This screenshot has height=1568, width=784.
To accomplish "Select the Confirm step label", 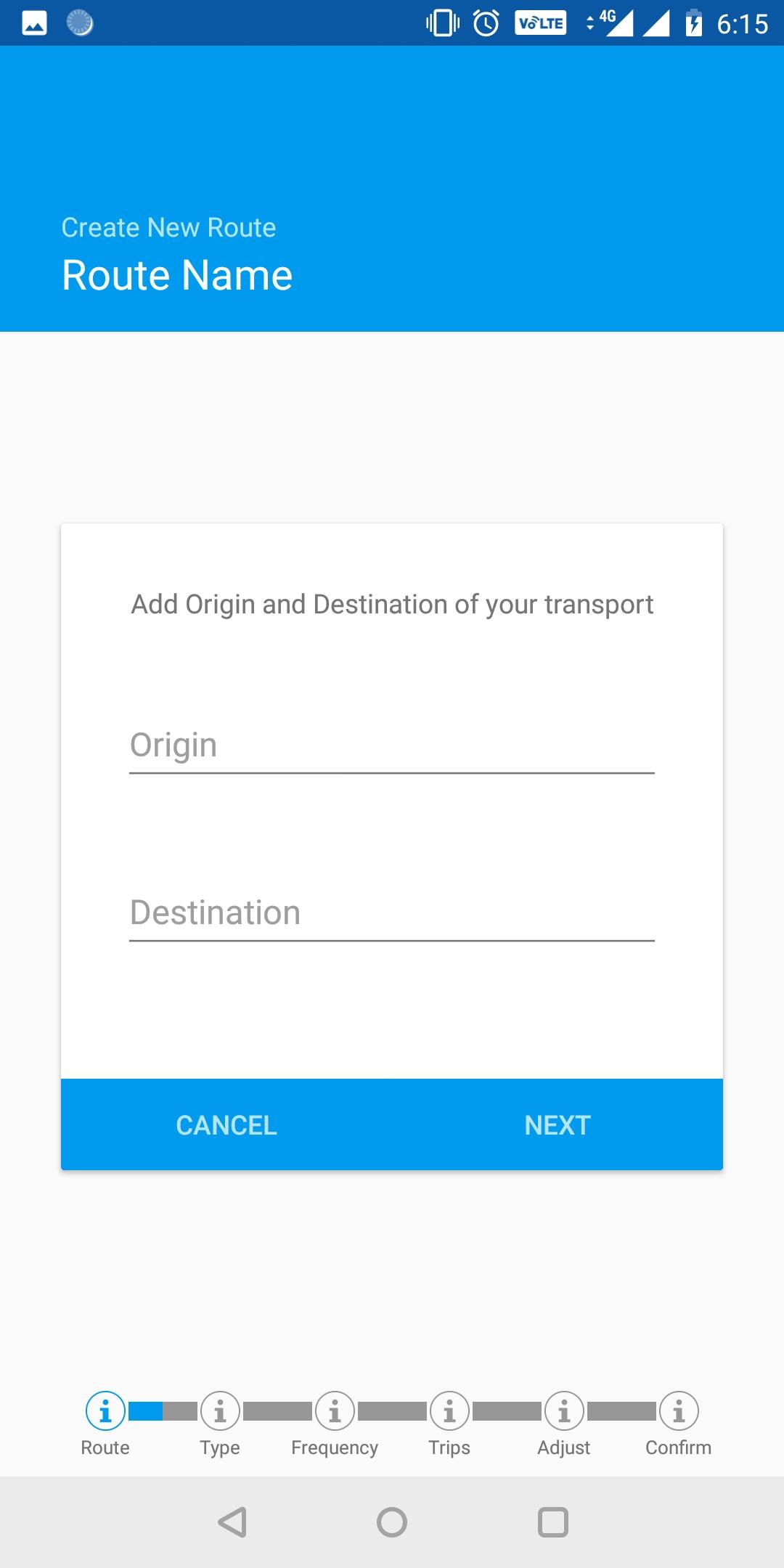I will click(x=679, y=1447).
